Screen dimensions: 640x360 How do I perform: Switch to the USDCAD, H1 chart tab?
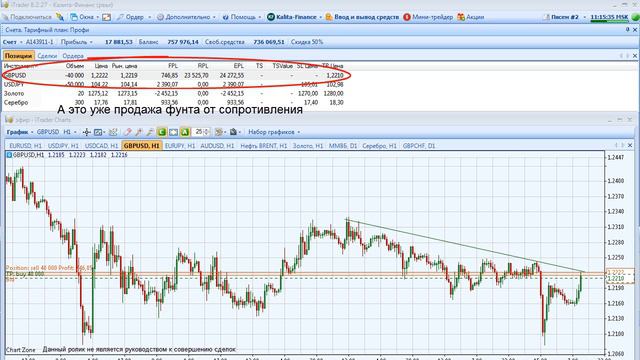tap(101, 146)
